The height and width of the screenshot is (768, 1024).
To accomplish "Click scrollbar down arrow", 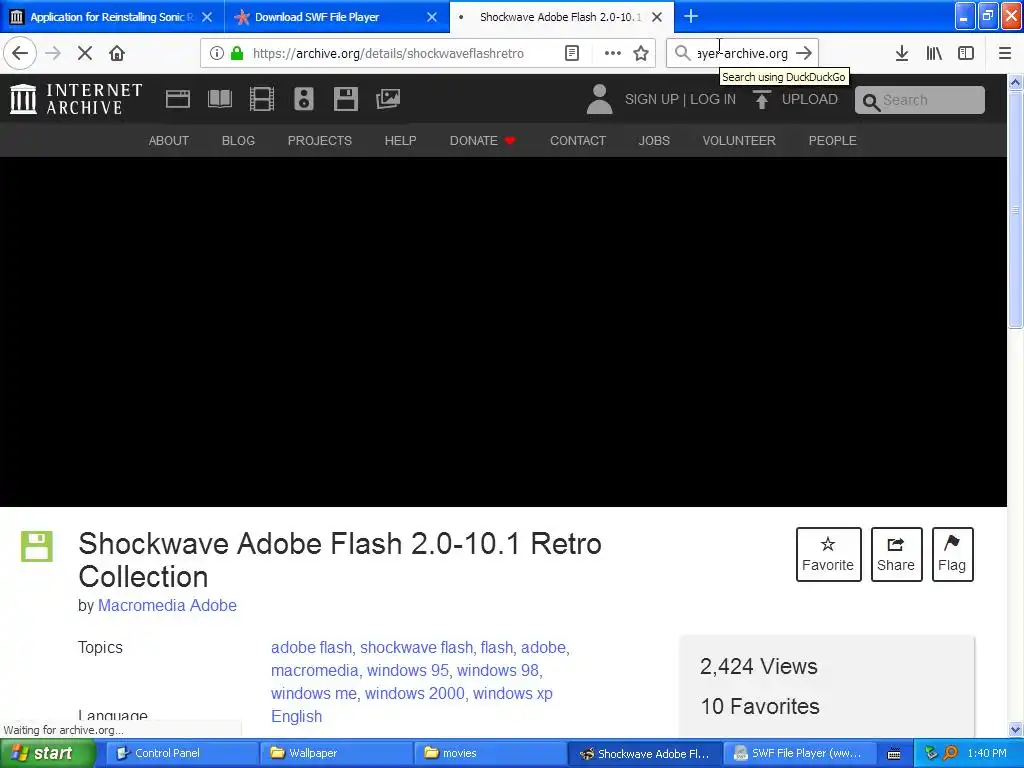I will [1016, 729].
